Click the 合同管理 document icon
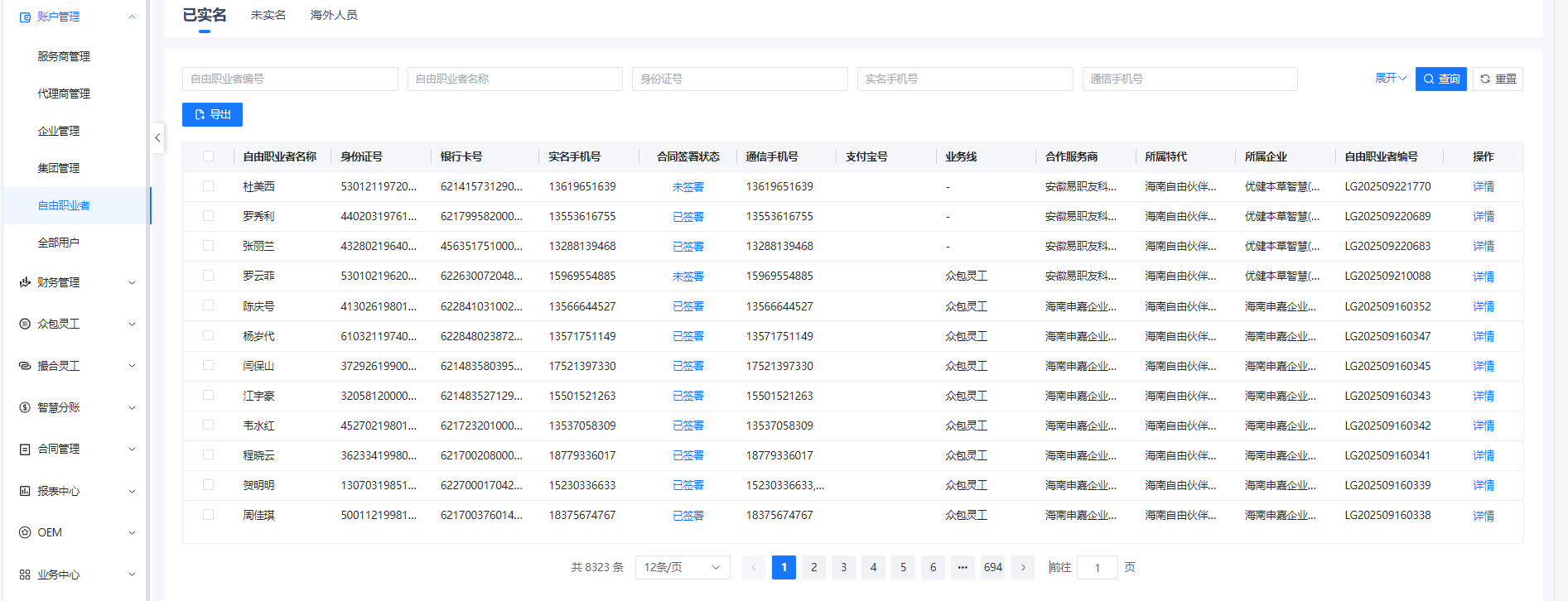The image size is (1568, 601). [25, 449]
